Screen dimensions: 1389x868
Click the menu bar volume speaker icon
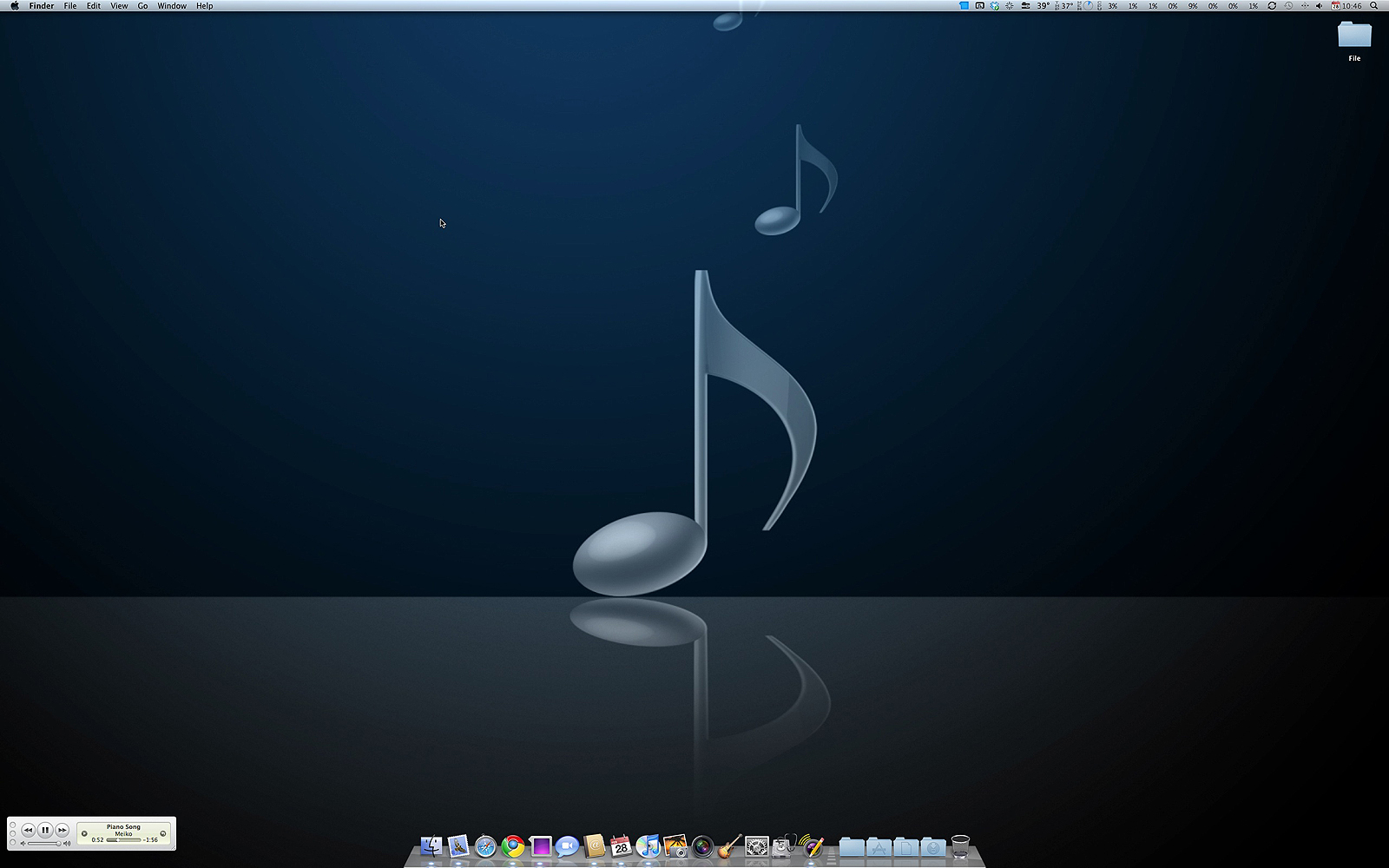pyautogui.click(x=1320, y=6)
